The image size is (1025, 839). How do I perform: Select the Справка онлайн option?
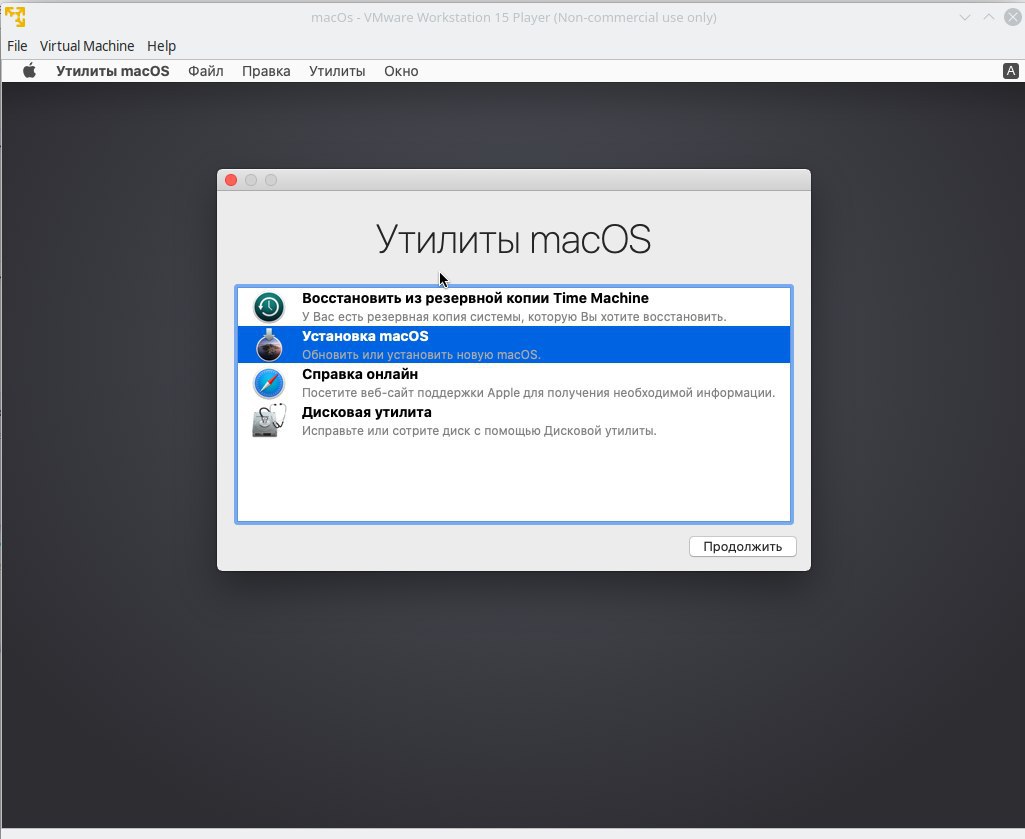(x=514, y=383)
